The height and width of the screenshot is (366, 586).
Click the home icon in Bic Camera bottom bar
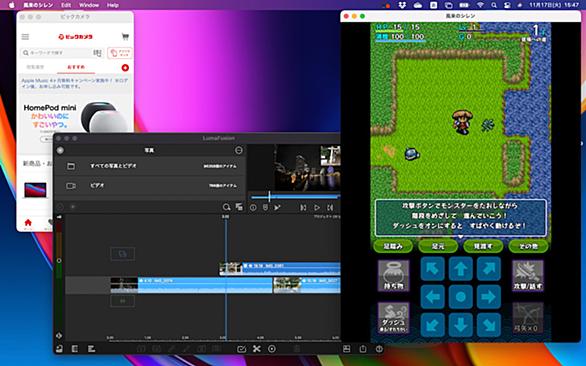pos(28,223)
